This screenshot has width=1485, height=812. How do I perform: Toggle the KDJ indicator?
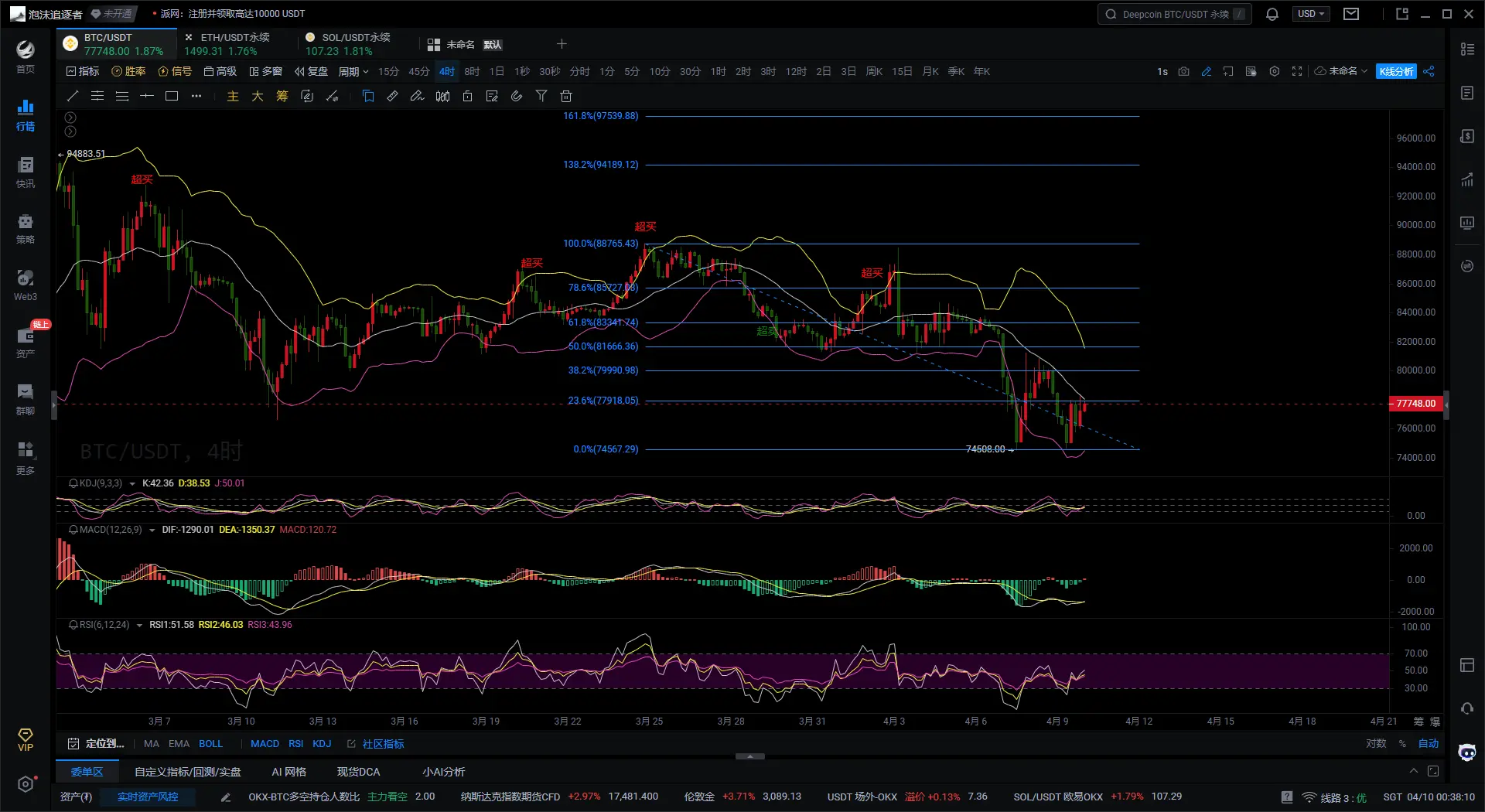(x=322, y=743)
